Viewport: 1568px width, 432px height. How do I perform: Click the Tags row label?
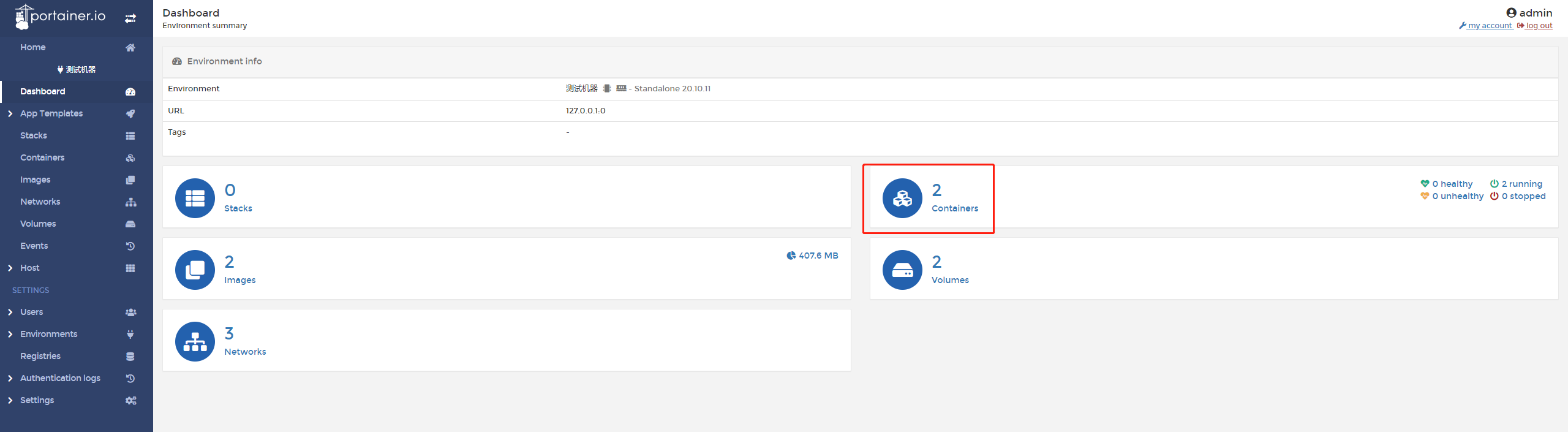coord(177,132)
